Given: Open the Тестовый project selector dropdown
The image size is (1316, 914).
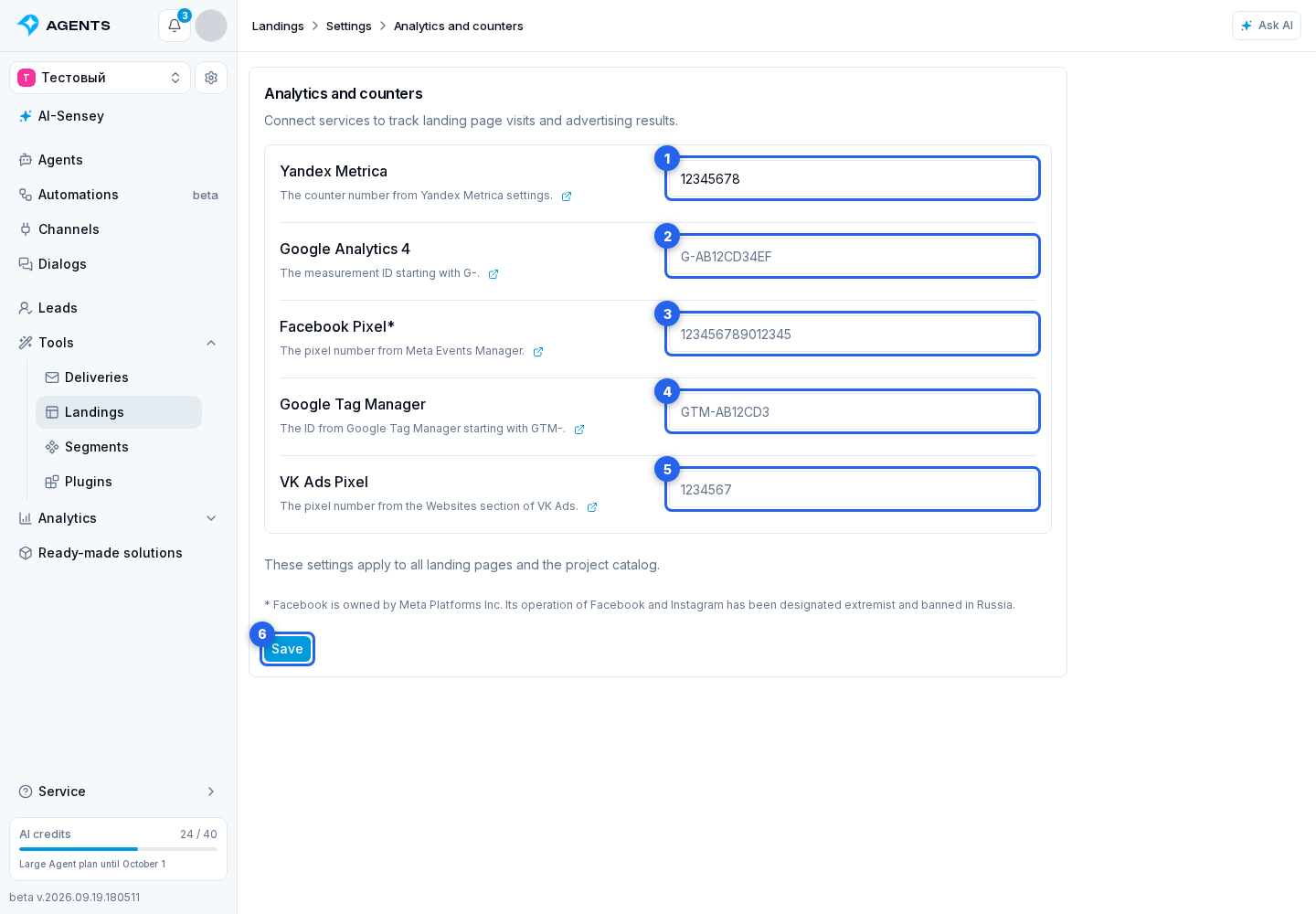Looking at the screenshot, I should pos(101,78).
